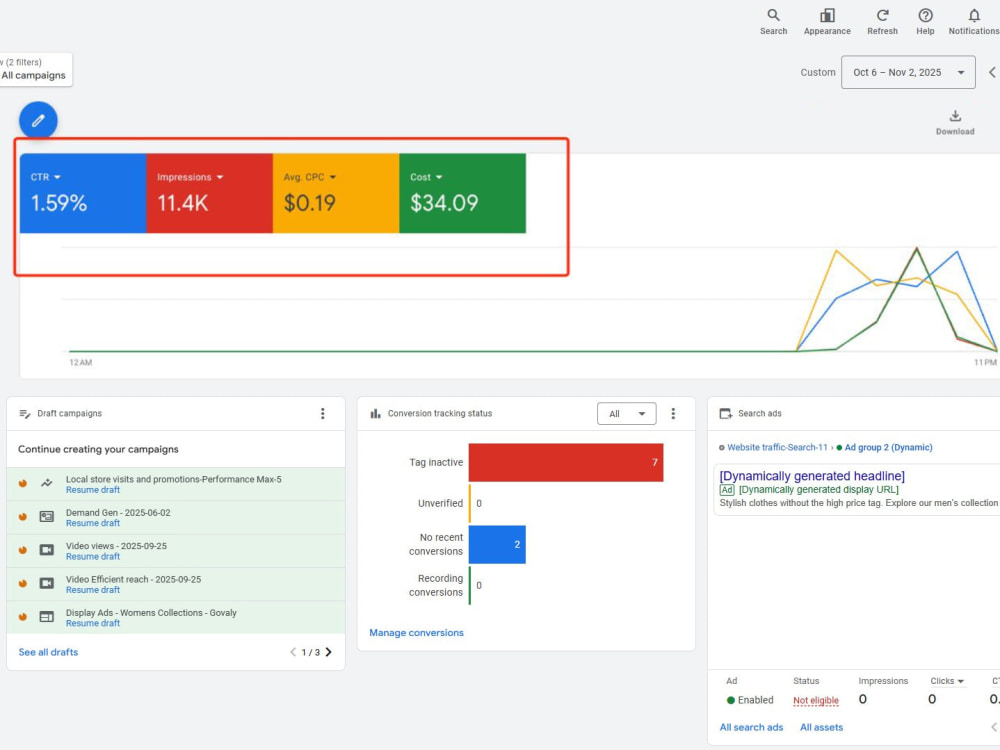Click the Display Ads campaign type icon
This screenshot has height=750, width=1000.
pos(47,617)
